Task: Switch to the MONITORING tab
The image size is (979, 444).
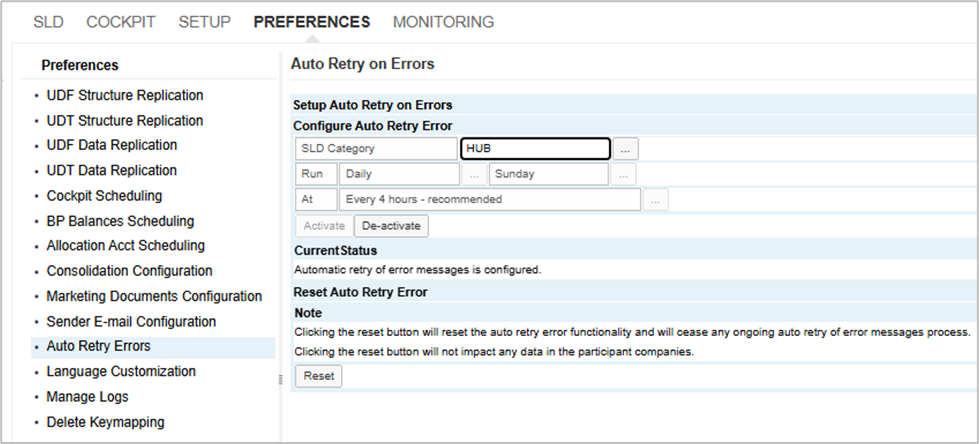Action: point(443,22)
